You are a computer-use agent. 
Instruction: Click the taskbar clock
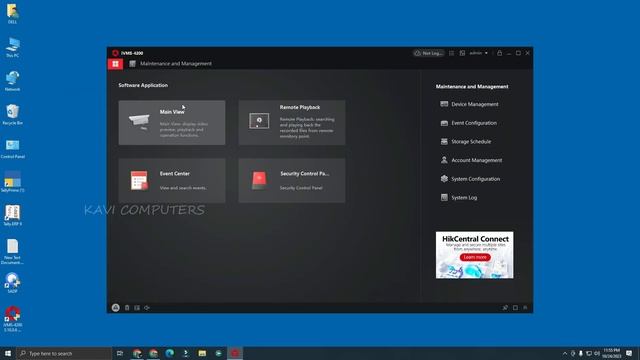(611, 353)
